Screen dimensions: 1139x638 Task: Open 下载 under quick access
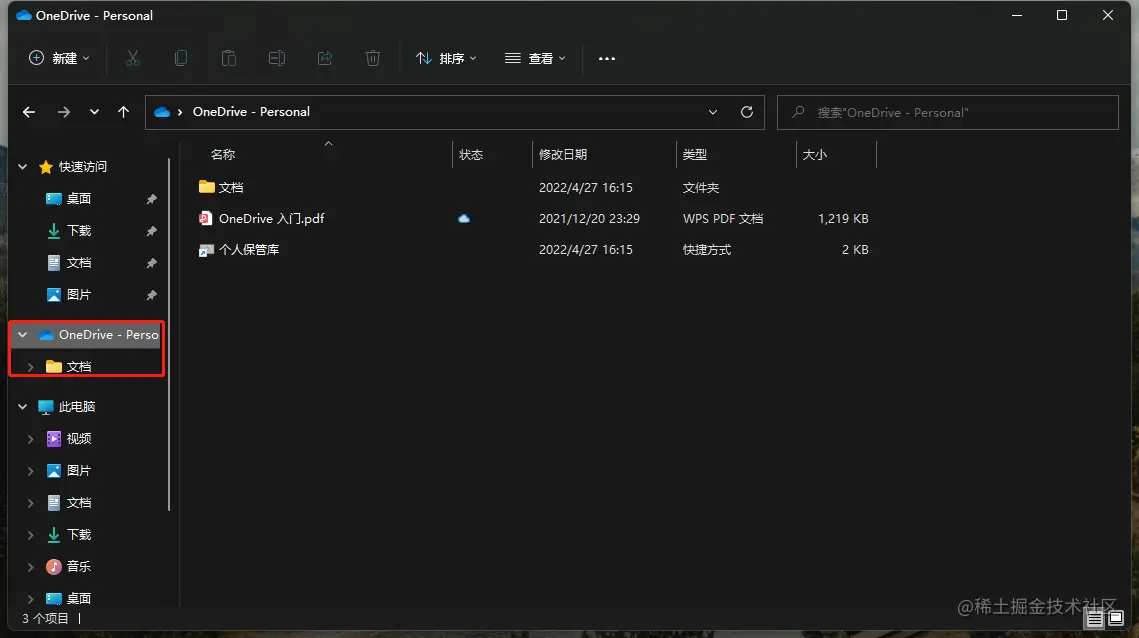[78, 231]
